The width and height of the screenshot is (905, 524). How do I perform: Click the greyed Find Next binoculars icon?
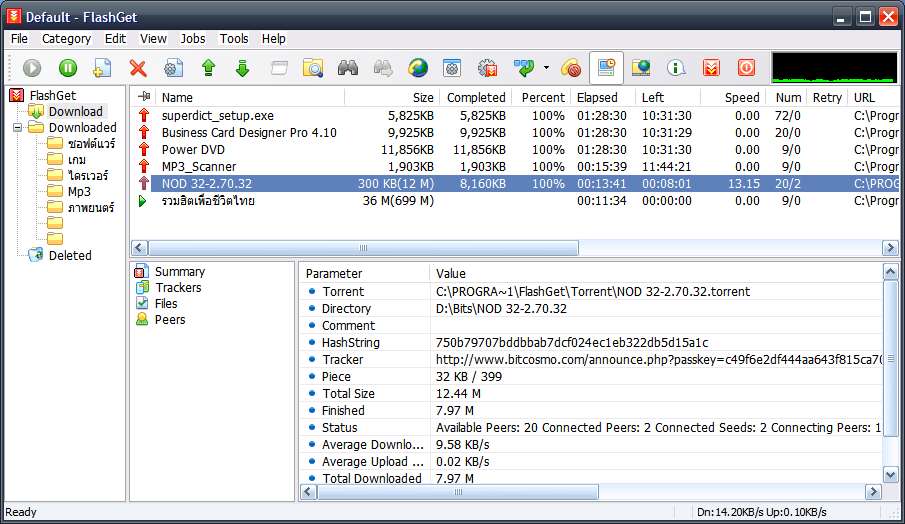383,68
